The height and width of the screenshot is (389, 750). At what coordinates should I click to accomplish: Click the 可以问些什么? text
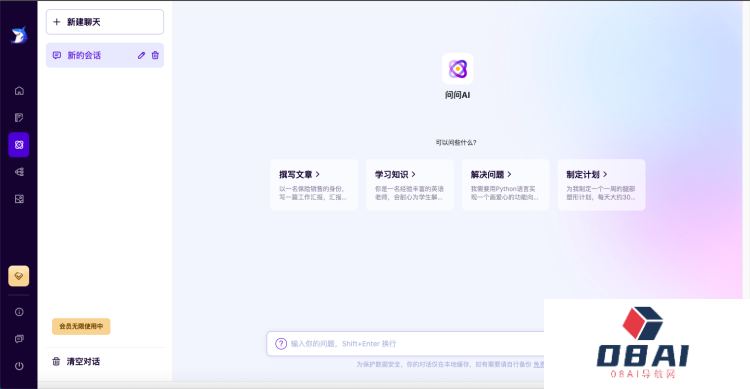(x=456, y=143)
